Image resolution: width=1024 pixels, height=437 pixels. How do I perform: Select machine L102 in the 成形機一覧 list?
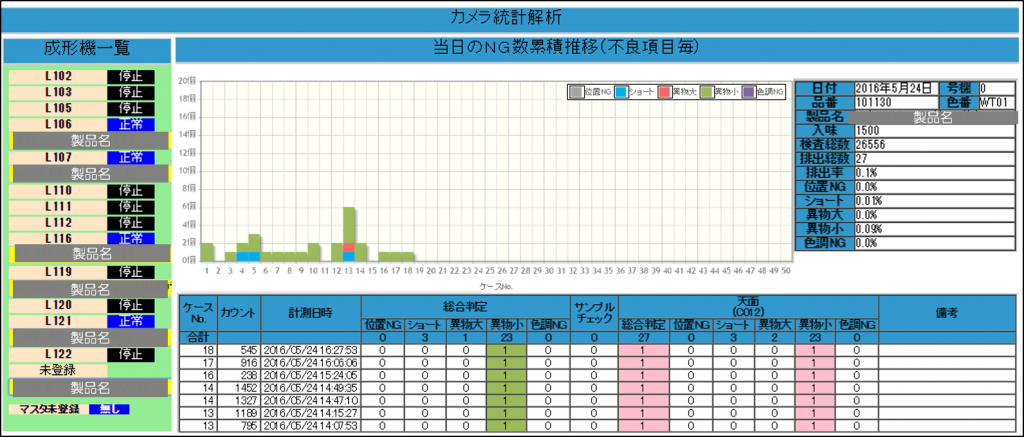point(58,76)
